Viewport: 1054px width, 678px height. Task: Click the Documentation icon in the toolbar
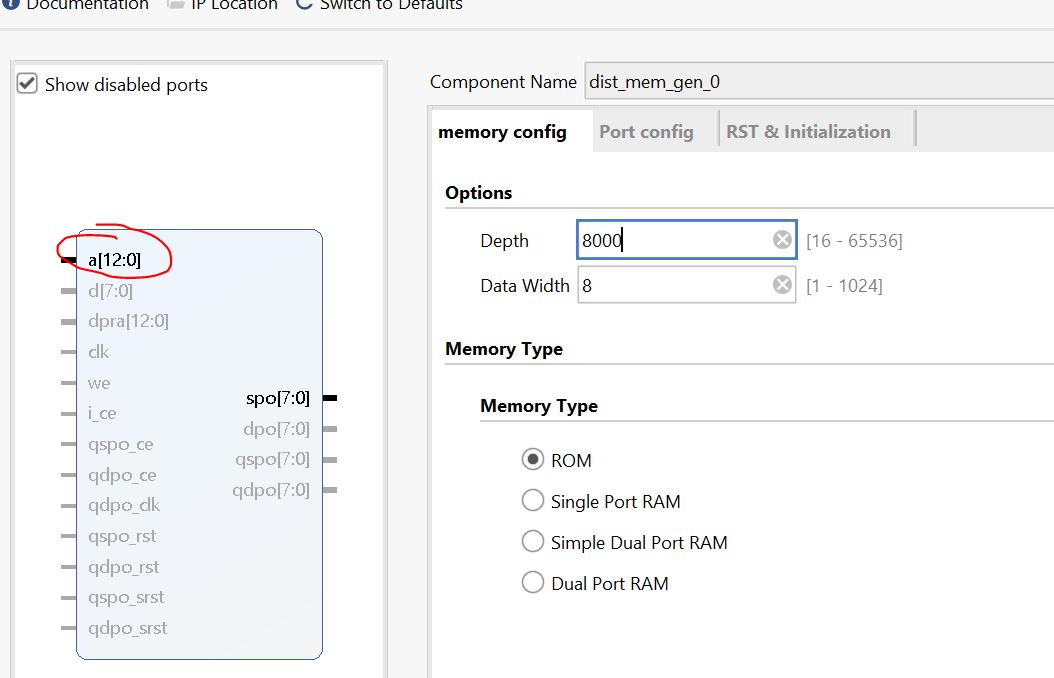[10, 4]
